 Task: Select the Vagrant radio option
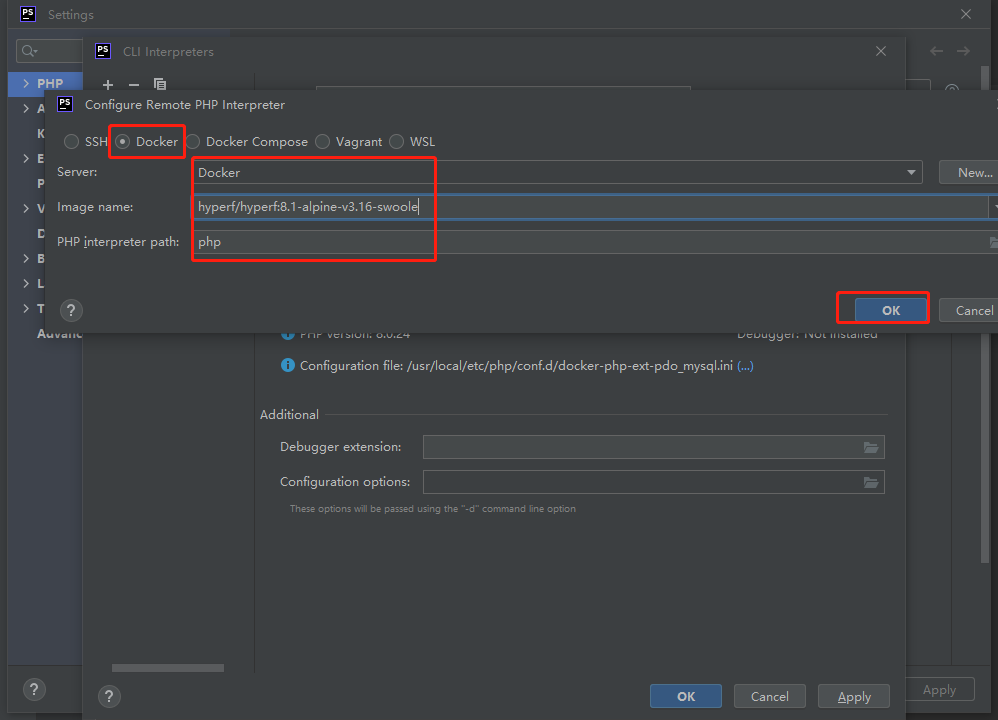(323, 141)
